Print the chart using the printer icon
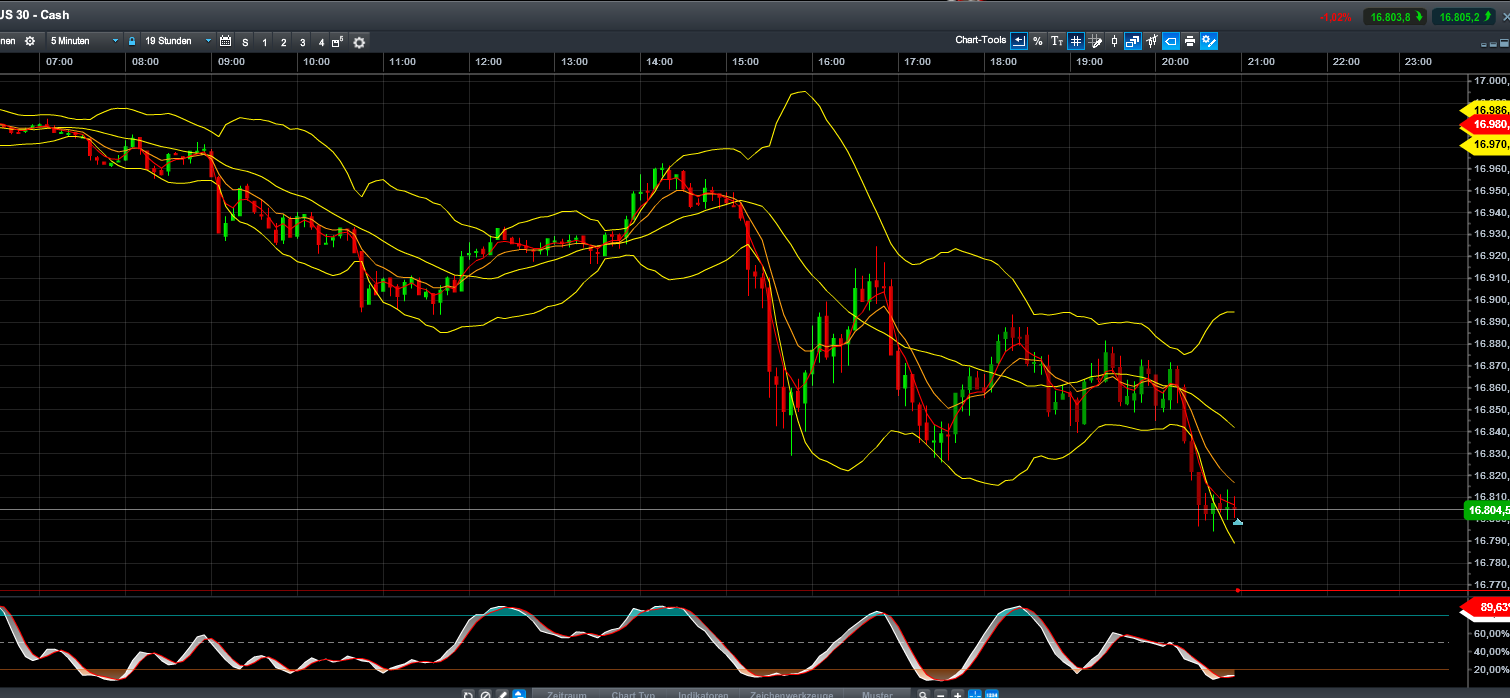The width and height of the screenshot is (1510, 698). click(1190, 41)
